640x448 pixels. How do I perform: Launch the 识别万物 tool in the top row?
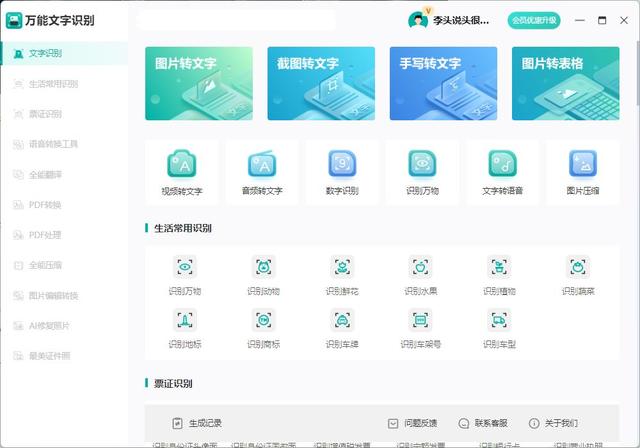point(422,165)
